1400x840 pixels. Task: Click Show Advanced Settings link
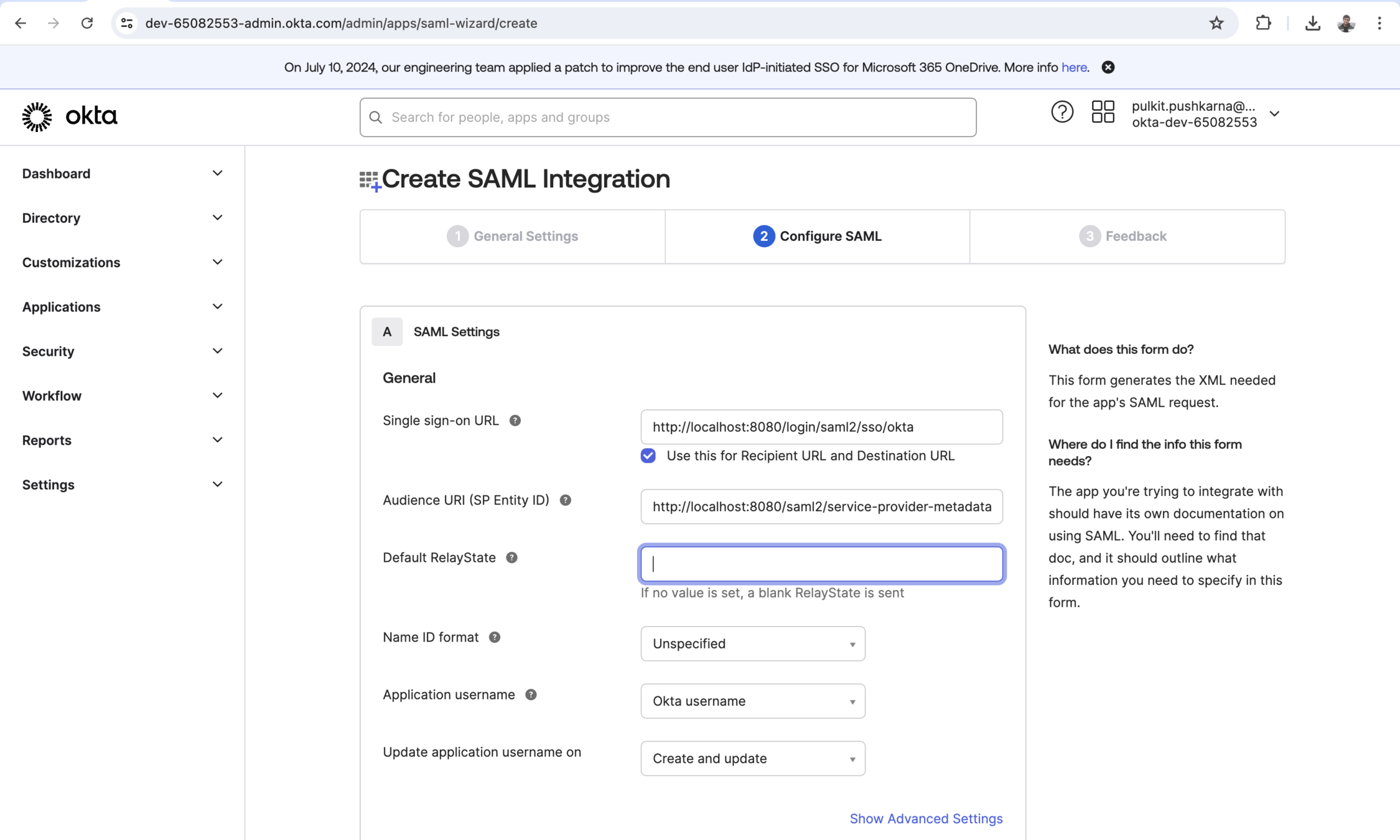tap(926, 818)
